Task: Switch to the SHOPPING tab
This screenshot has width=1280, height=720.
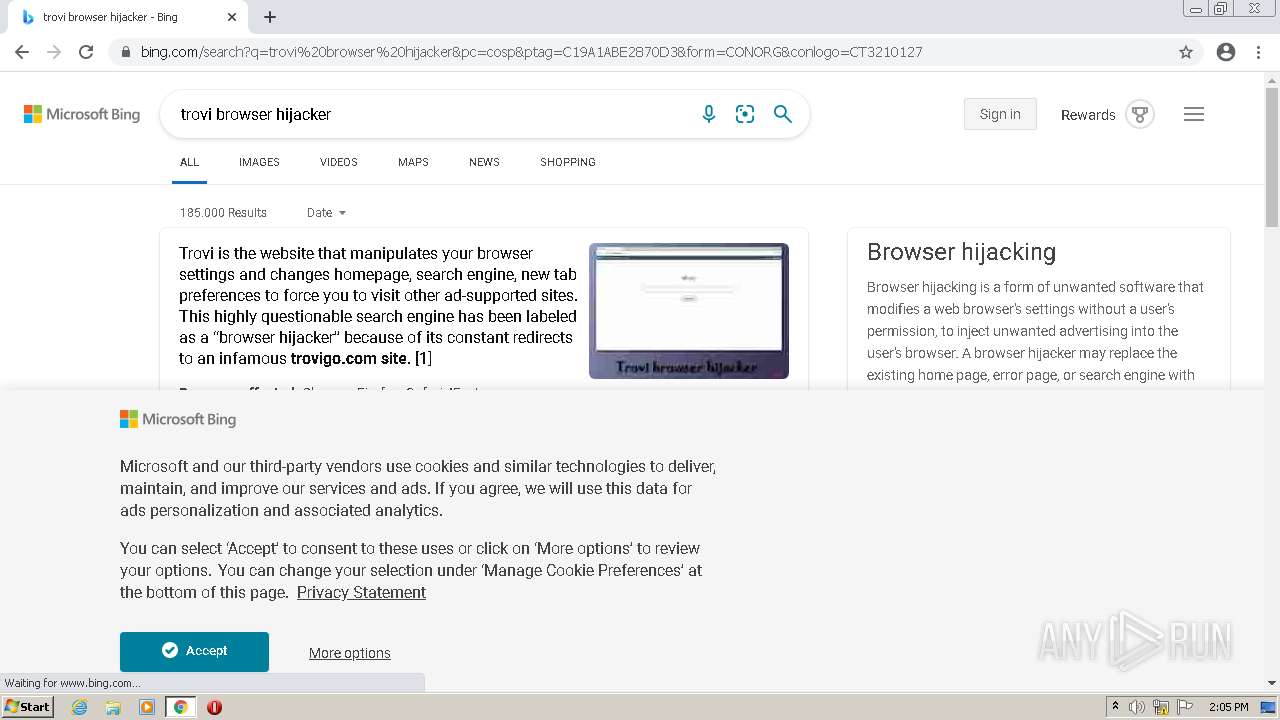Action: coord(568,162)
